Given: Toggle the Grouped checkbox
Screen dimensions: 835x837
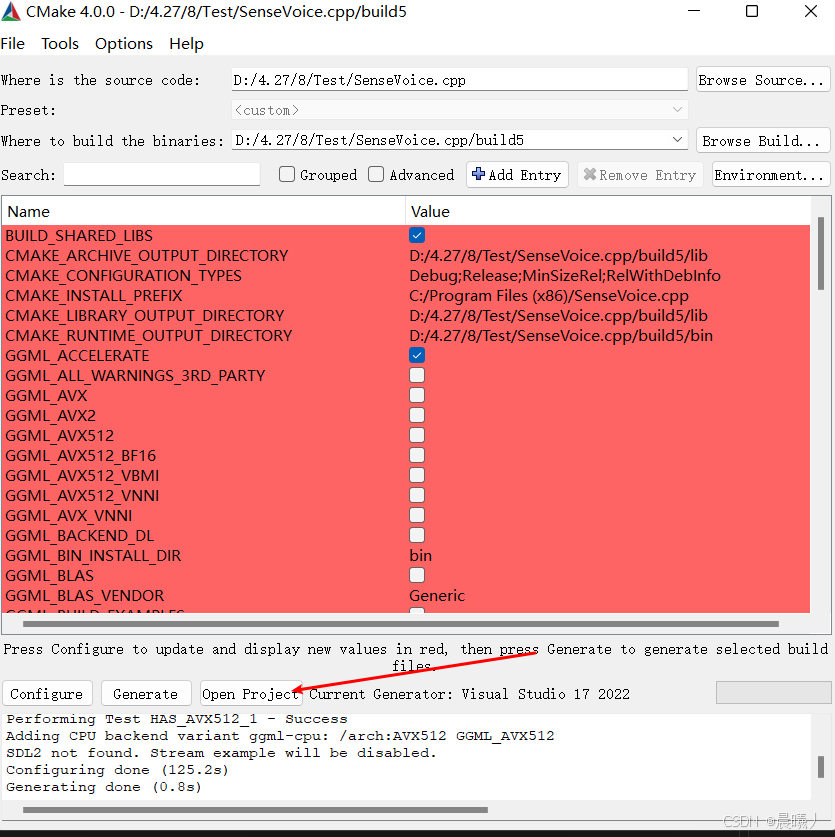Looking at the screenshot, I should coord(286,174).
